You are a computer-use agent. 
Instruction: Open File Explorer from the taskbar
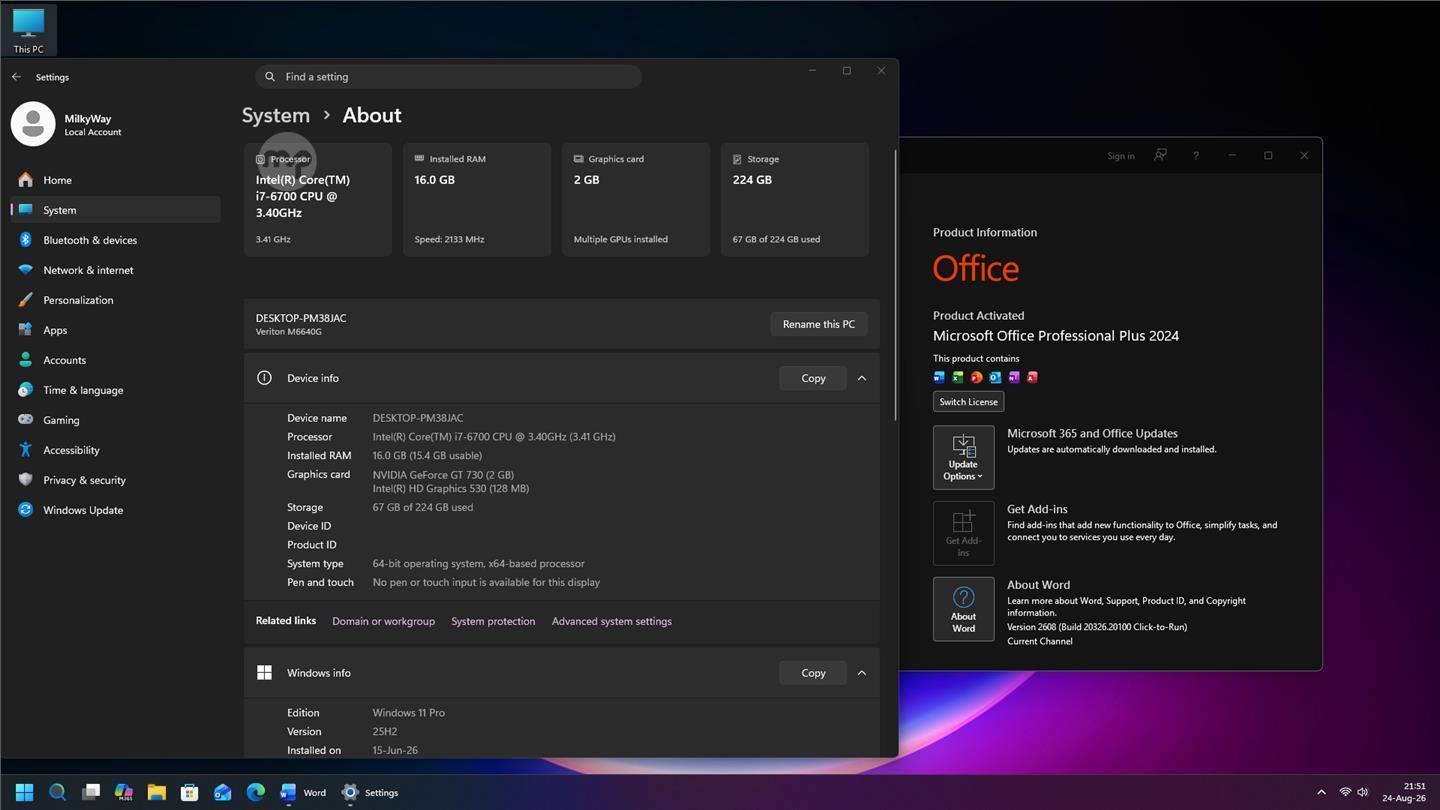pos(157,792)
